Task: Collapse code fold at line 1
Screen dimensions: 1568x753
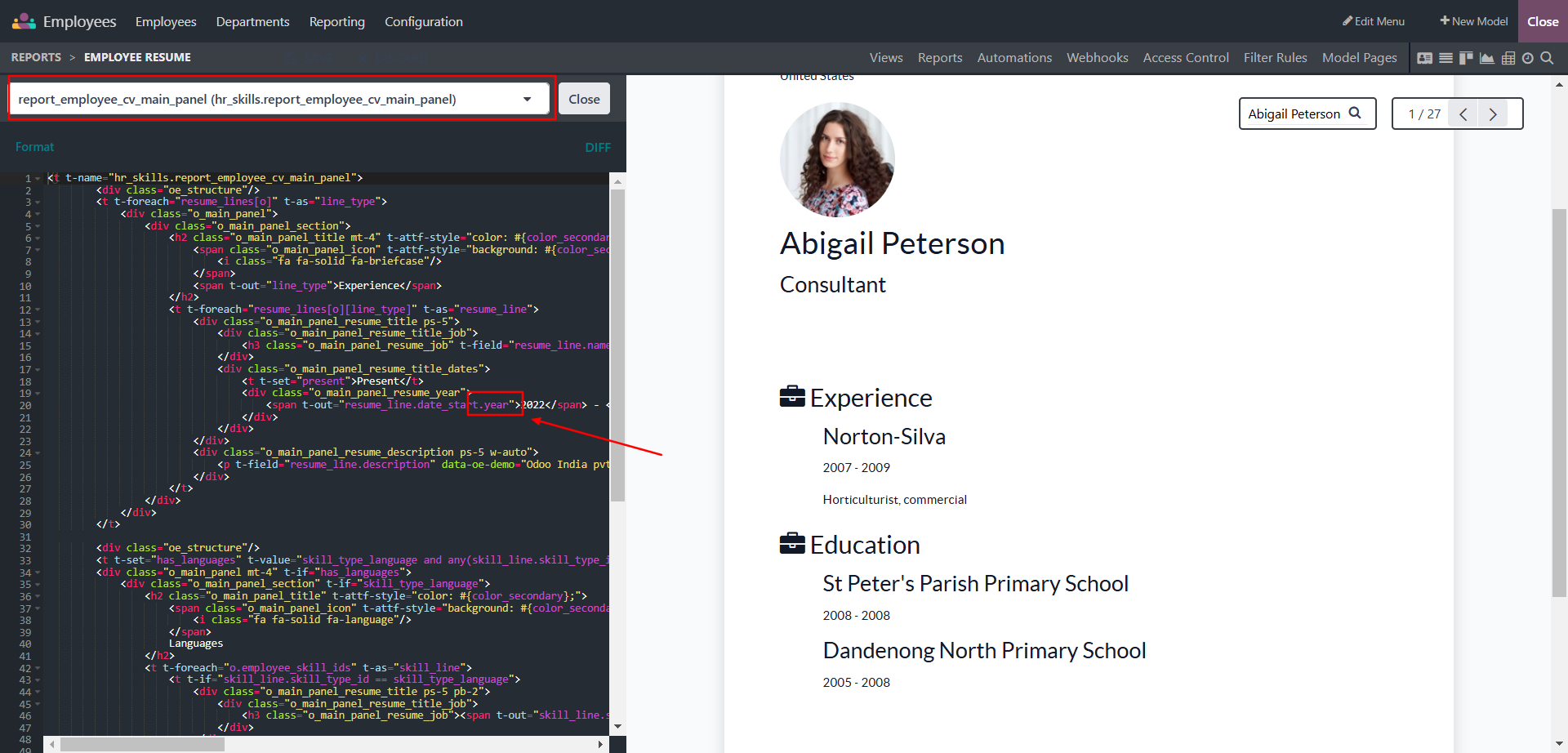Action: point(38,178)
